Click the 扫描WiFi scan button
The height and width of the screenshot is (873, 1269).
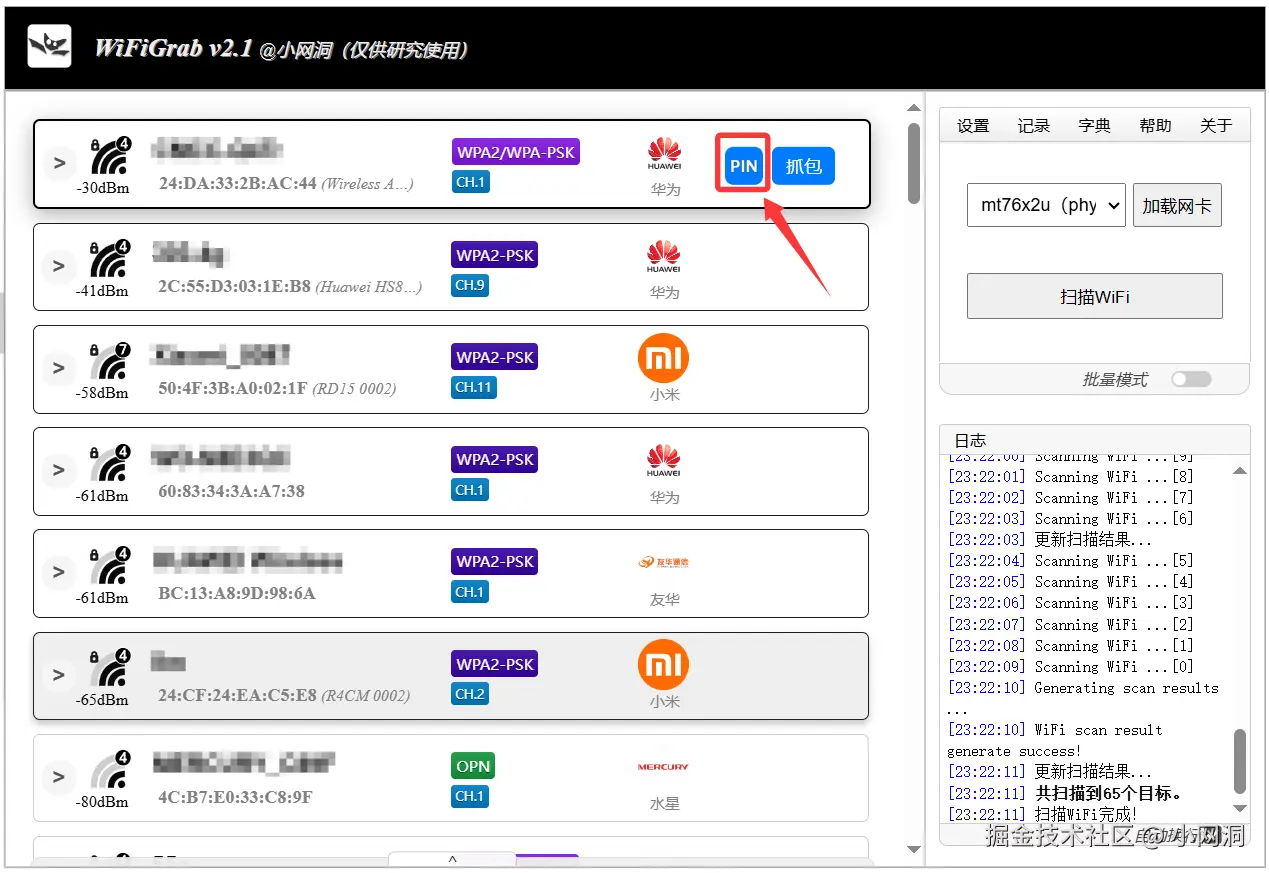[x=1095, y=296]
